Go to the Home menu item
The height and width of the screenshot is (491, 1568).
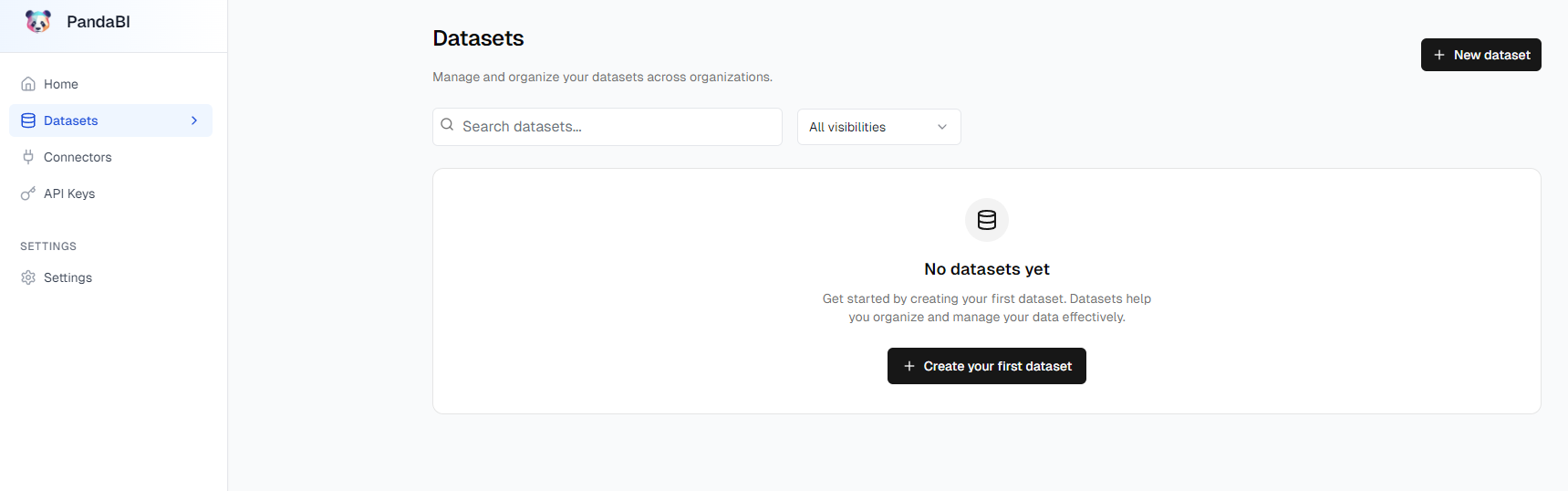click(61, 84)
